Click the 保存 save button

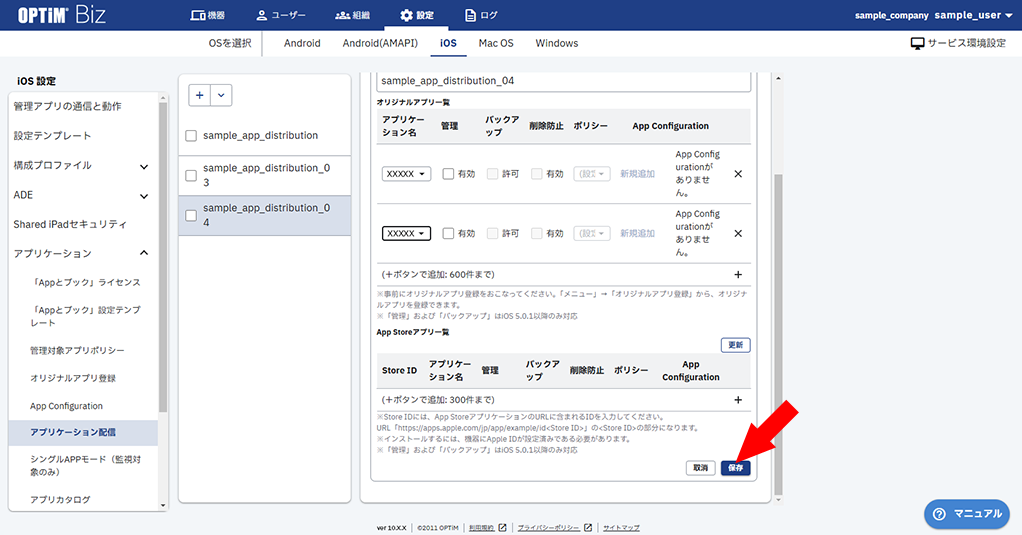pos(735,468)
